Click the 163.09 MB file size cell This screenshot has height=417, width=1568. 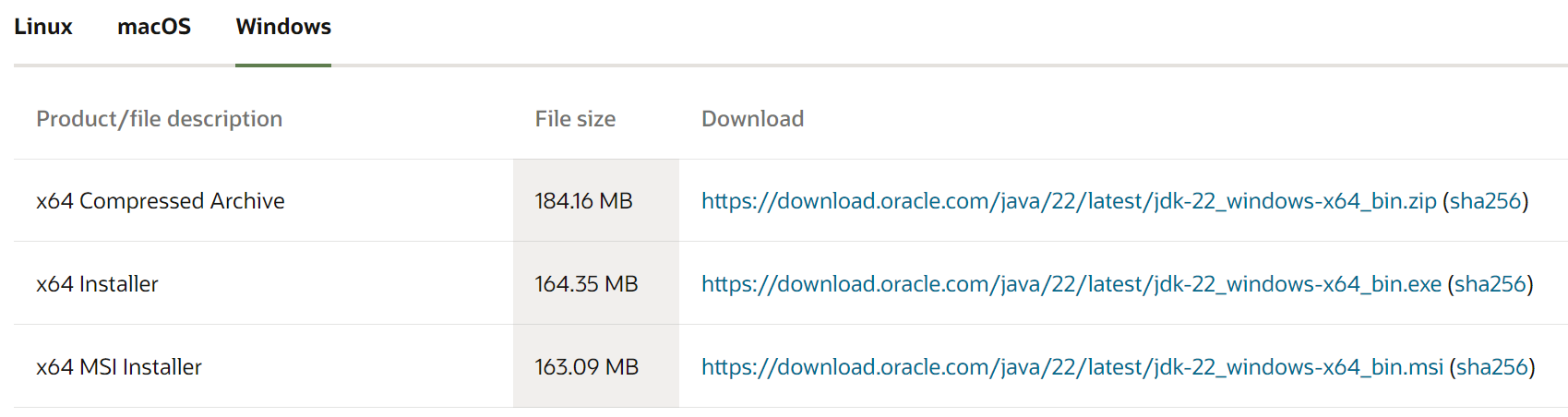pos(586,367)
